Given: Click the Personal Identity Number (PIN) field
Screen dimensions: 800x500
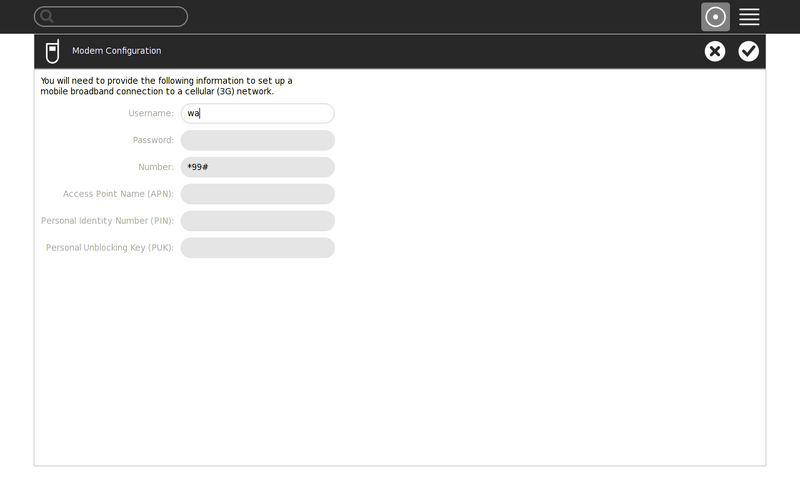Looking at the screenshot, I should click(257, 220).
